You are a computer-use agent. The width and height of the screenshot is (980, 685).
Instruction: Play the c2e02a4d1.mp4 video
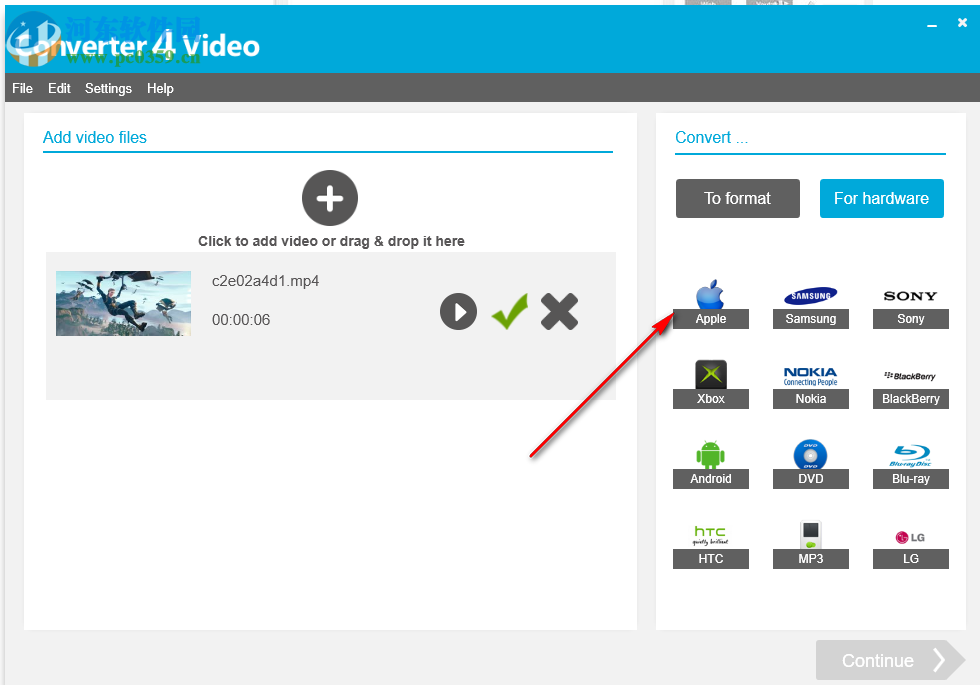pos(458,311)
